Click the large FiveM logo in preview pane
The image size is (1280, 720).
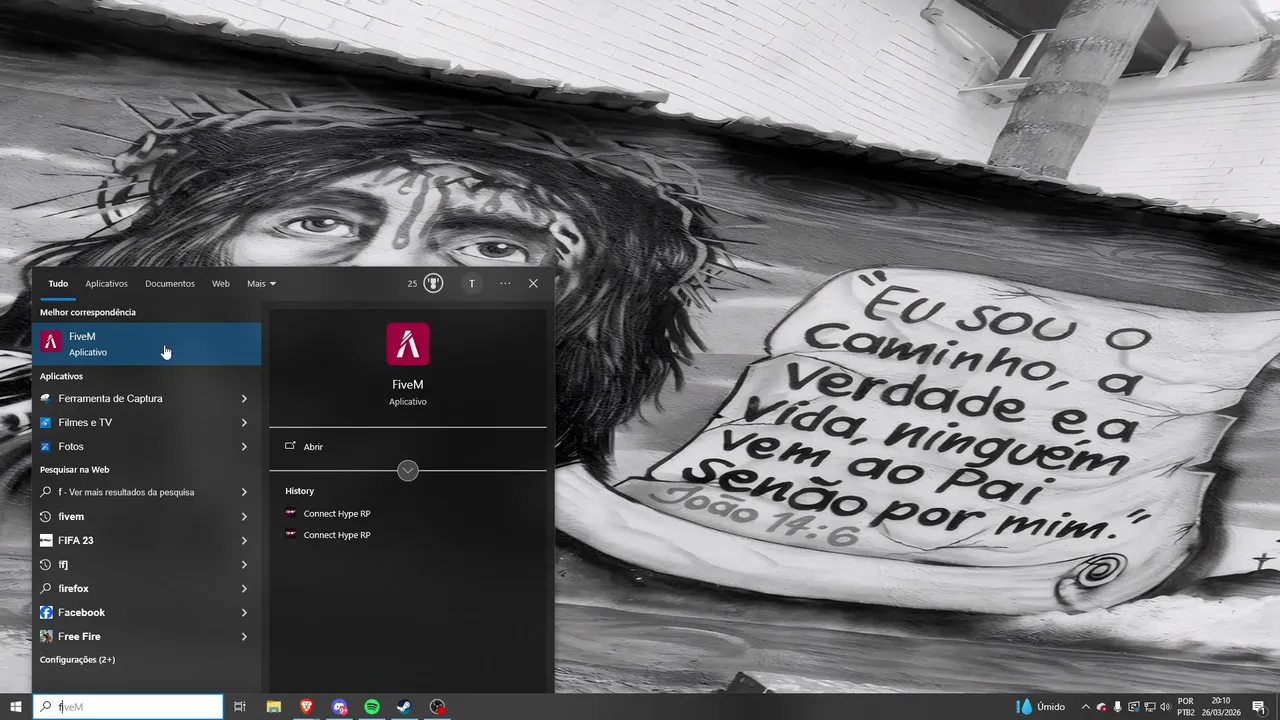408,344
